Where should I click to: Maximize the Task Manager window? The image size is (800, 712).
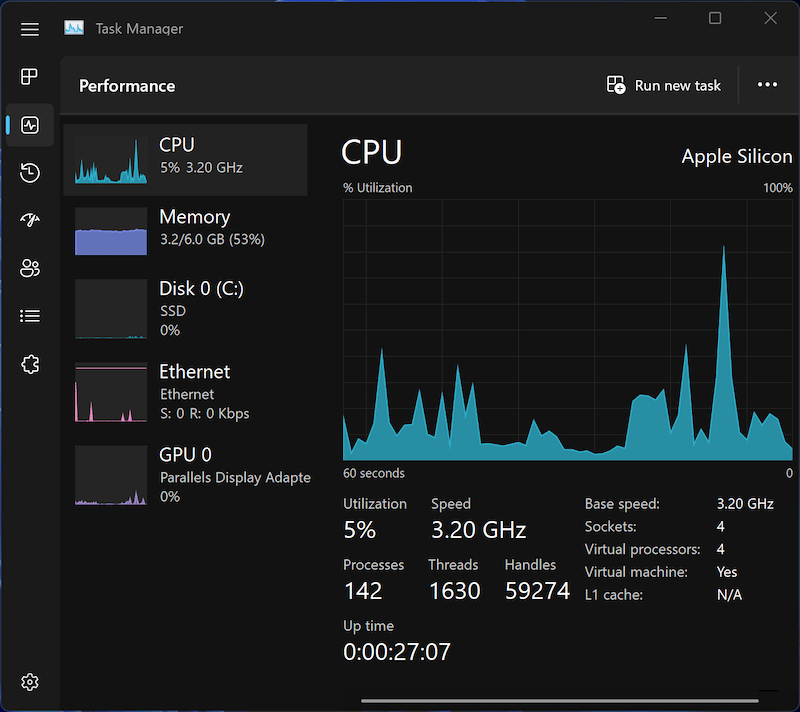point(715,18)
